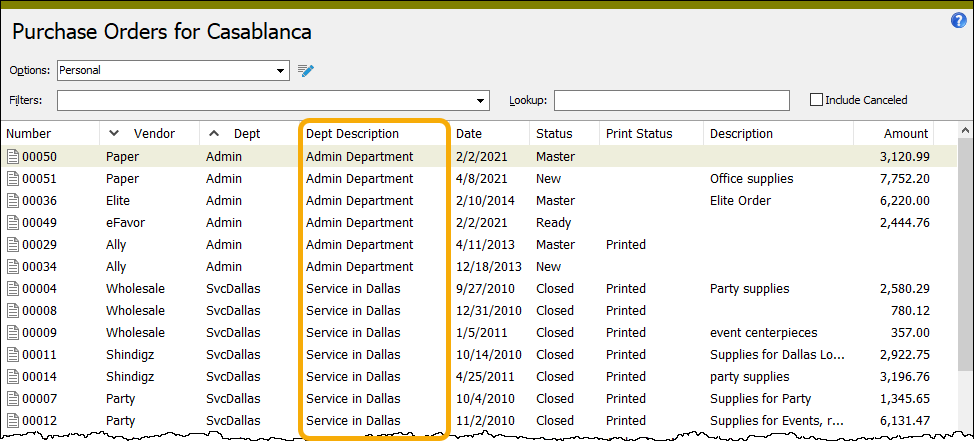Image resolution: width=974 pixels, height=441 pixels.
Task: Click the edit options pencil icon
Action: pos(306,70)
